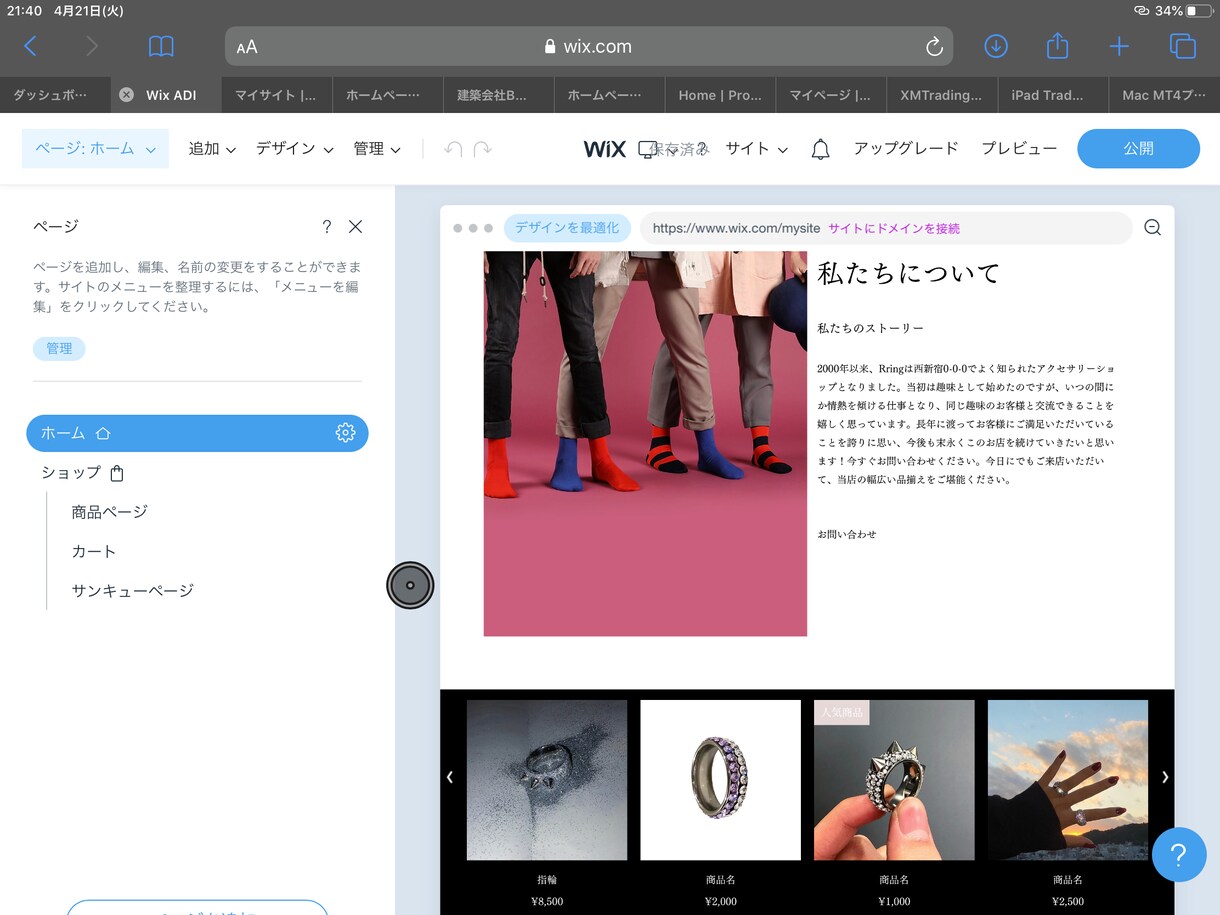Select カート page
The width and height of the screenshot is (1220, 915).
94,551
